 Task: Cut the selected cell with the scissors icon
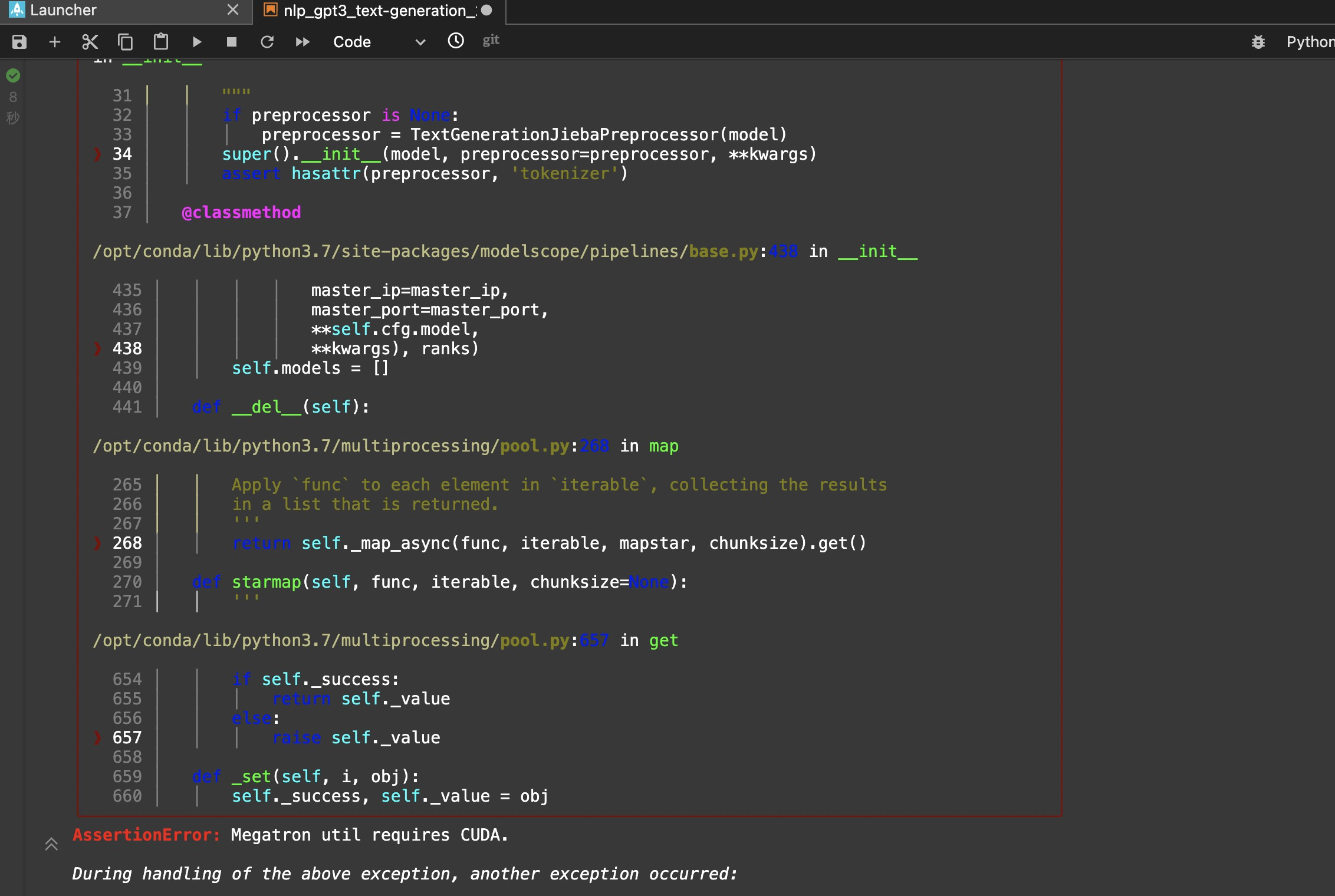[x=90, y=42]
